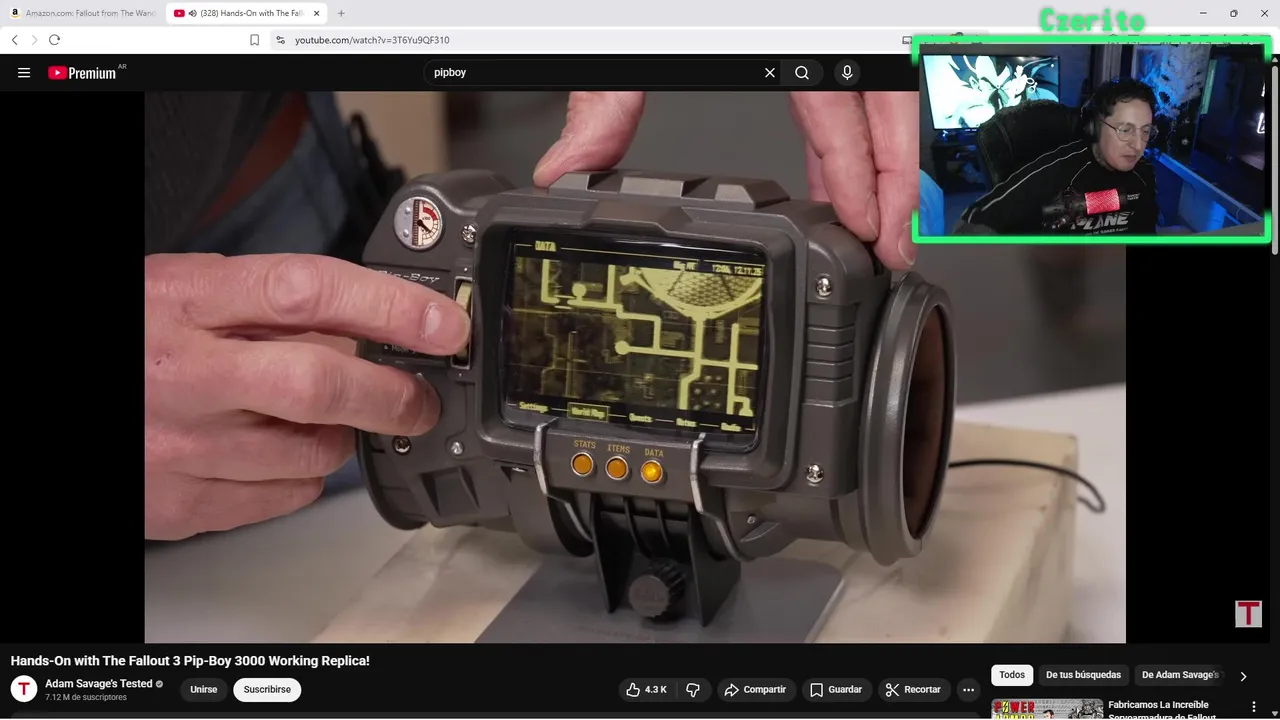Go back in browser history
The image size is (1280, 720).
15,40
